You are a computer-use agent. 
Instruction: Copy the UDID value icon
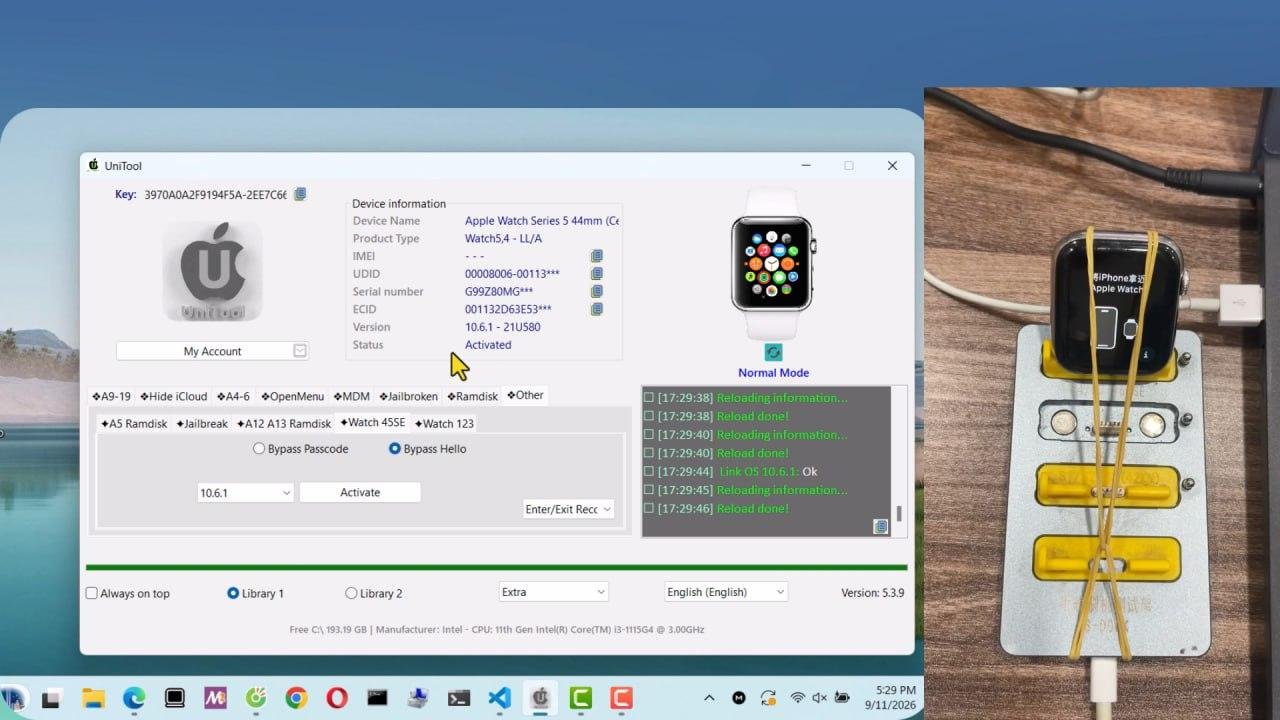point(597,274)
